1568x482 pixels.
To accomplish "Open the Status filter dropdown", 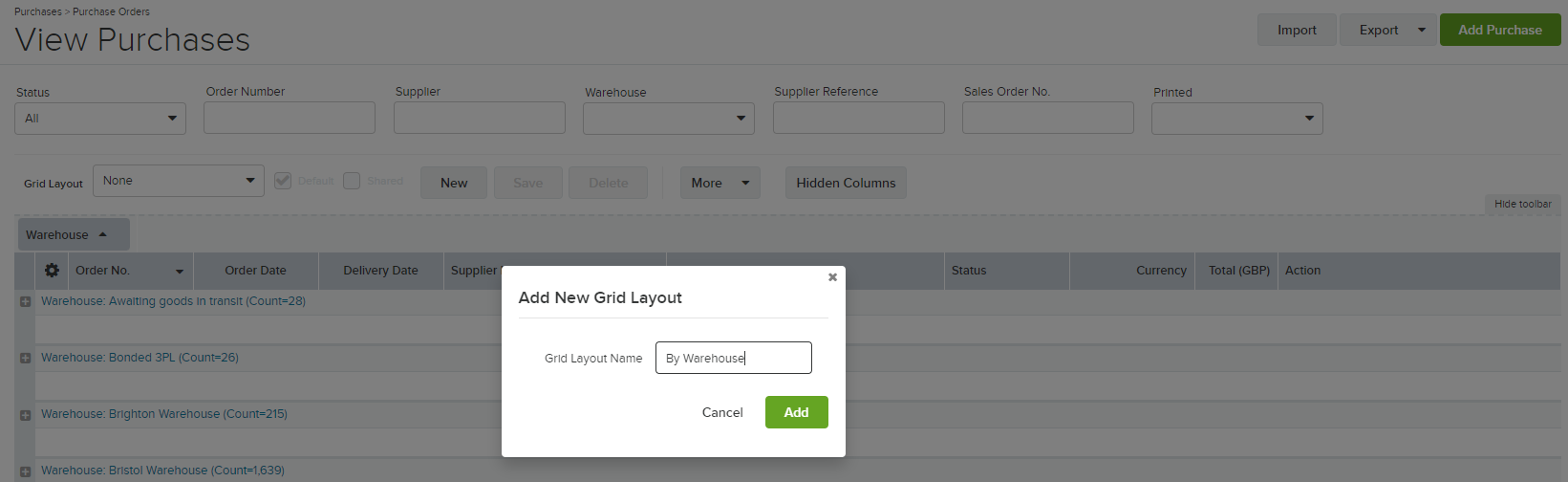I will point(100,119).
